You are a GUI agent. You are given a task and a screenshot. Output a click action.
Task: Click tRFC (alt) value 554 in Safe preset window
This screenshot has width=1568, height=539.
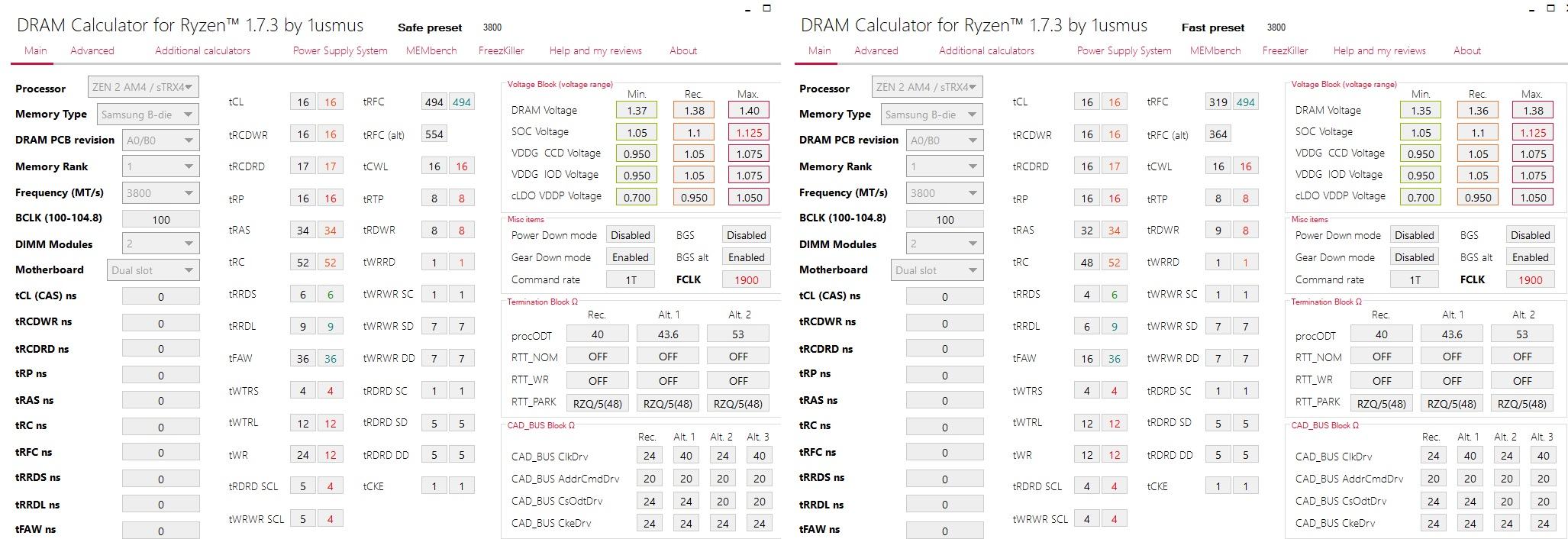(x=434, y=134)
